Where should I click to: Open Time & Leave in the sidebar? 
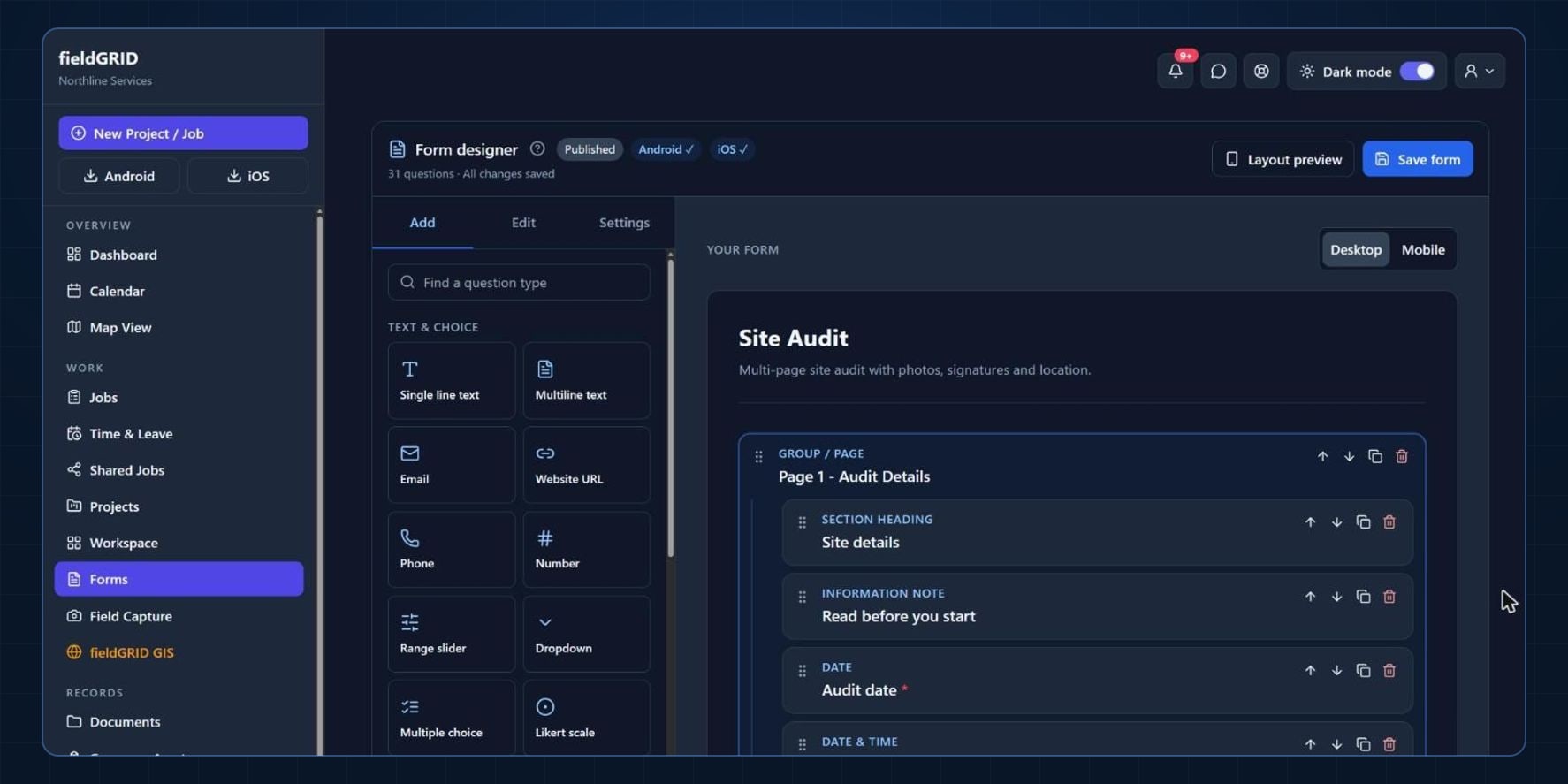click(179, 434)
